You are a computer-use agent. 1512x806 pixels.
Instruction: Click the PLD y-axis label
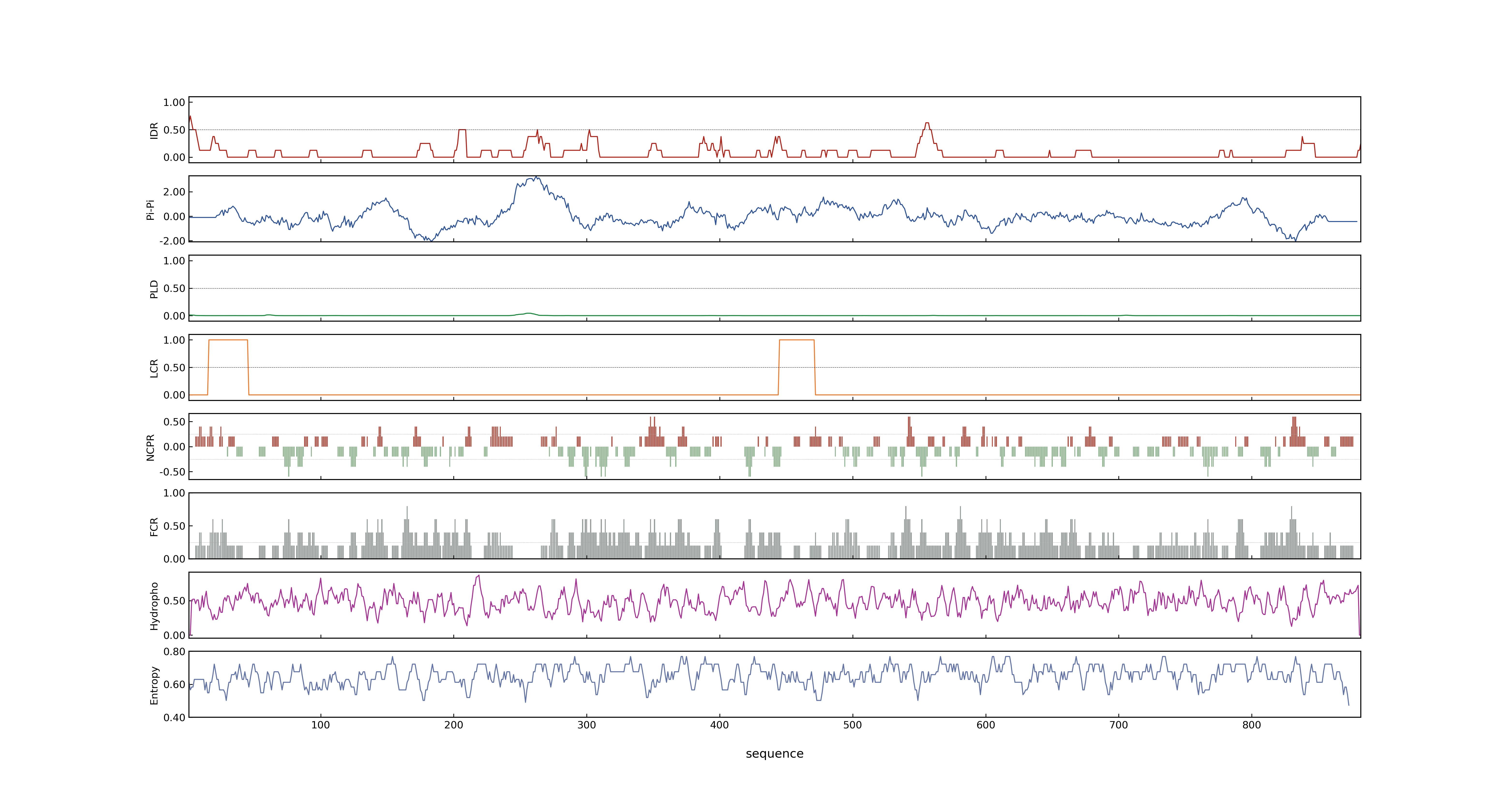click(x=154, y=288)
